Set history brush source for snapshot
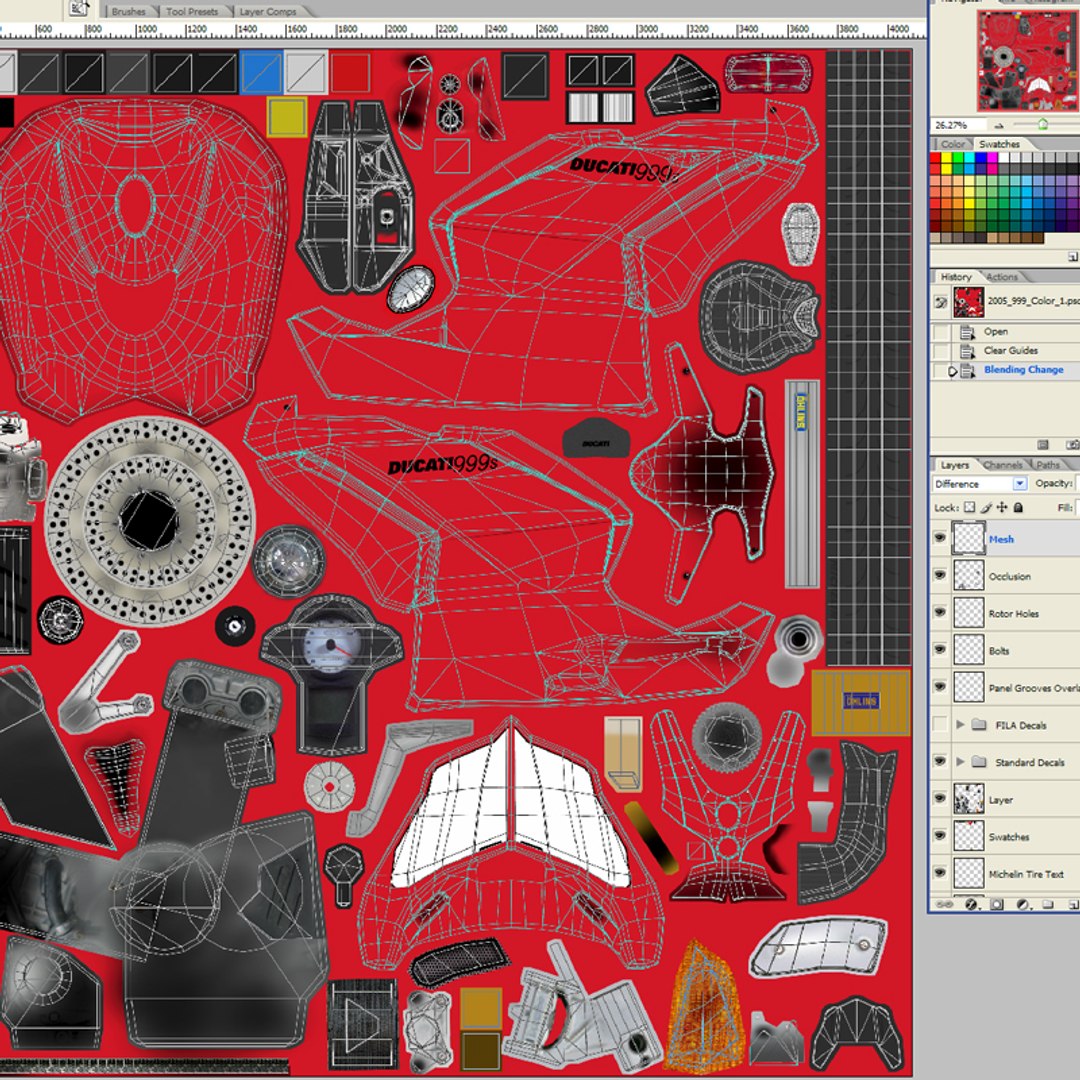 pyautogui.click(x=940, y=302)
